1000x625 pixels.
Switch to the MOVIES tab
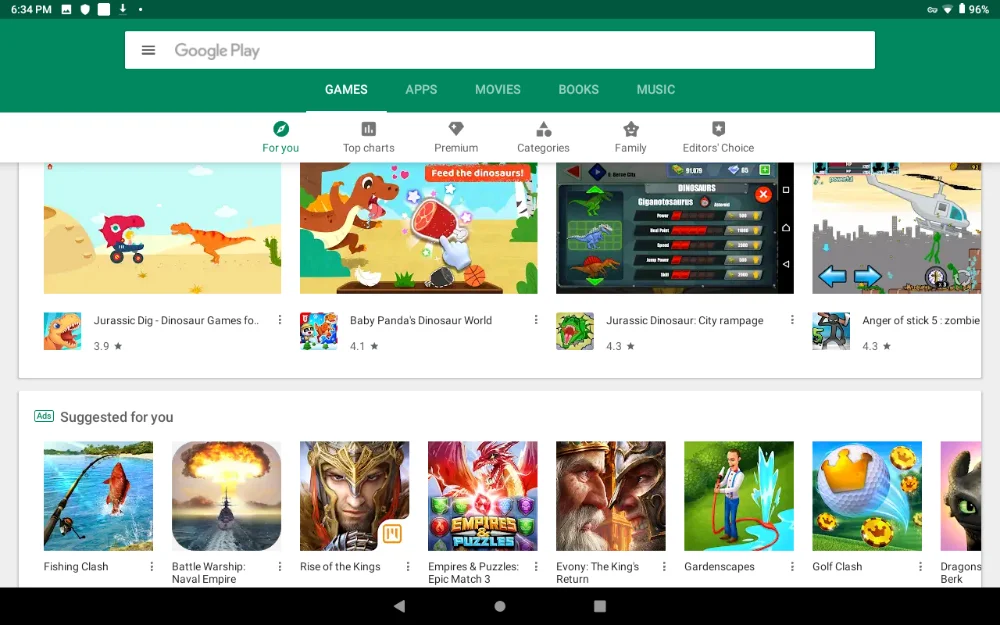497,89
